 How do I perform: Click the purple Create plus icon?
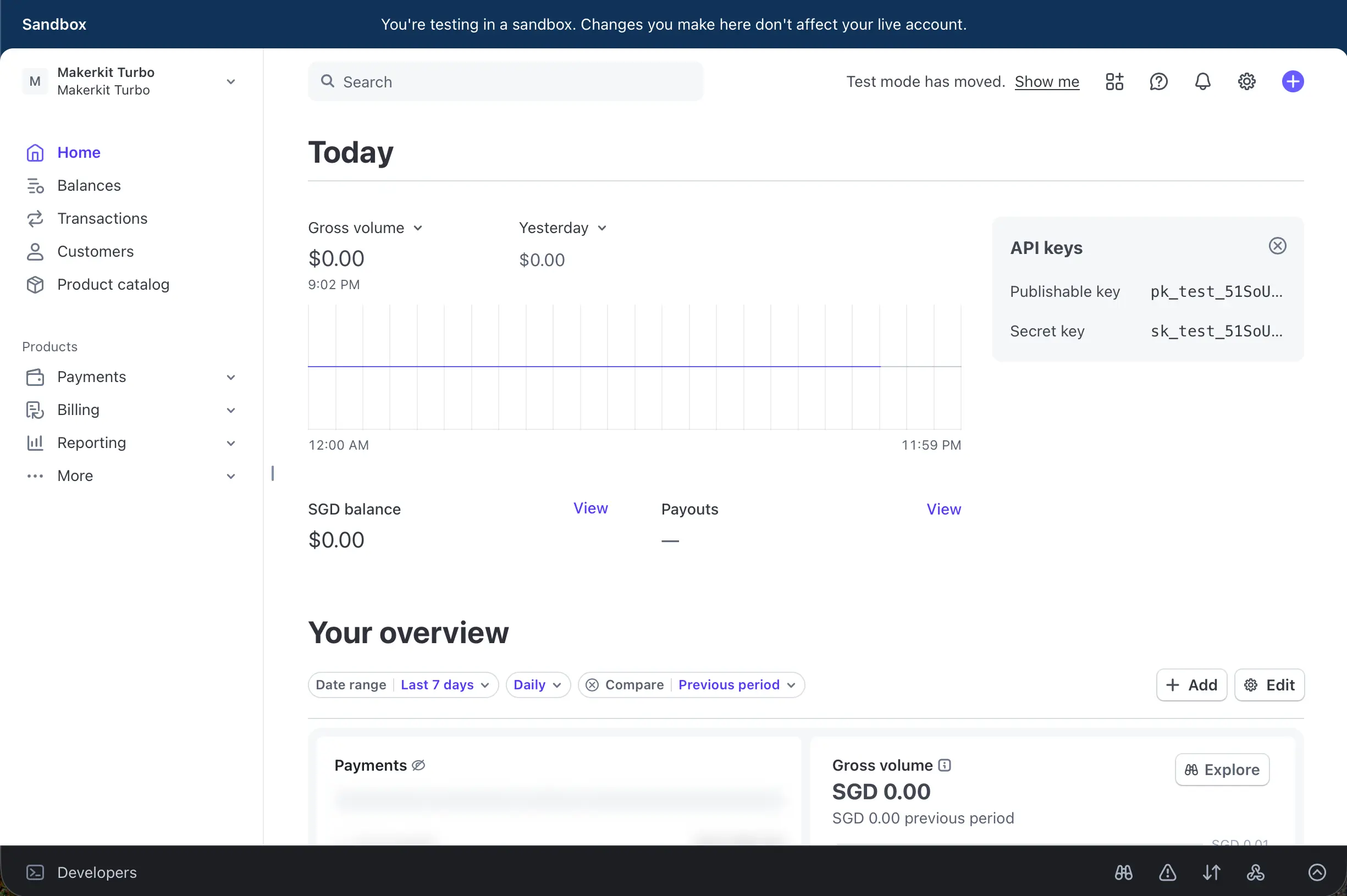[1292, 81]
